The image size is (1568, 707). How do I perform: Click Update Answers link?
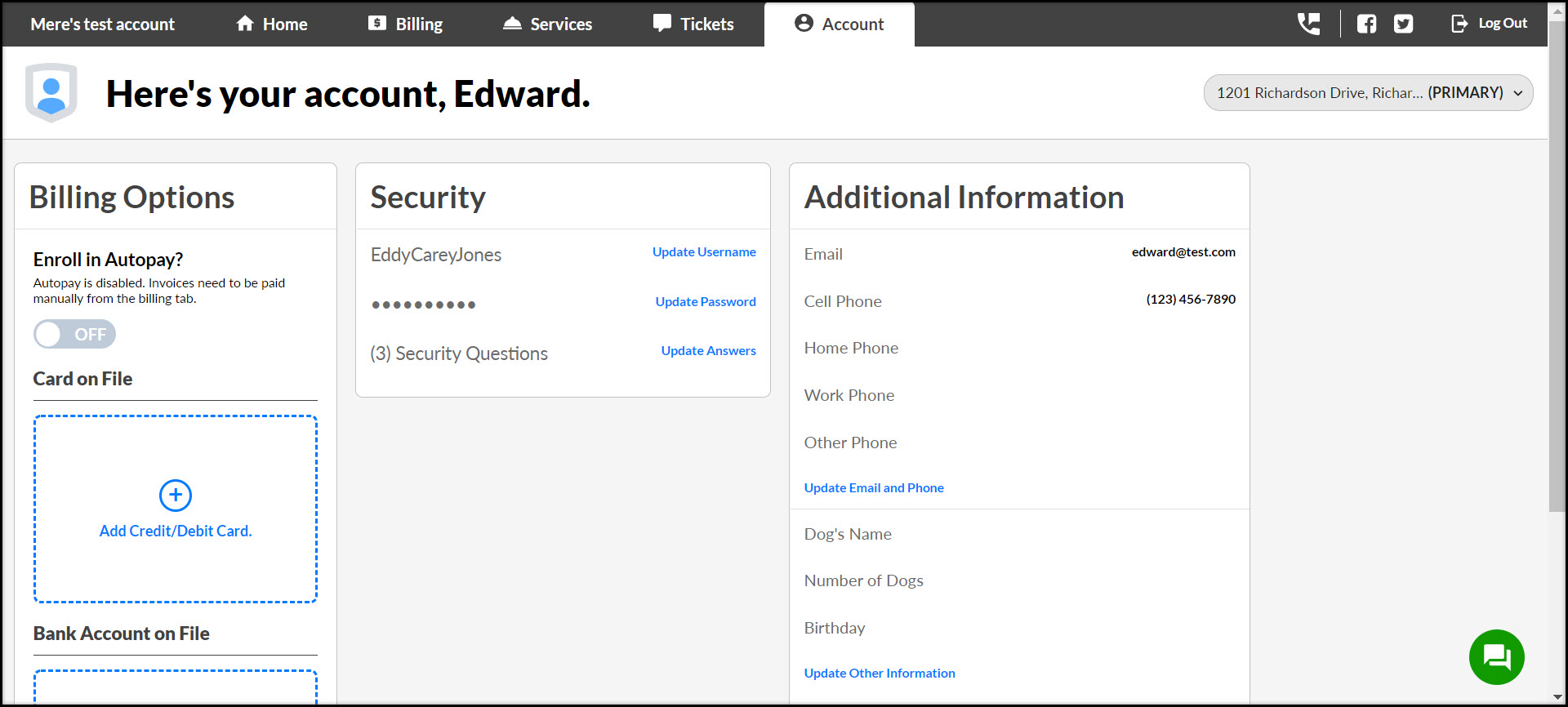tap(708, 351)
